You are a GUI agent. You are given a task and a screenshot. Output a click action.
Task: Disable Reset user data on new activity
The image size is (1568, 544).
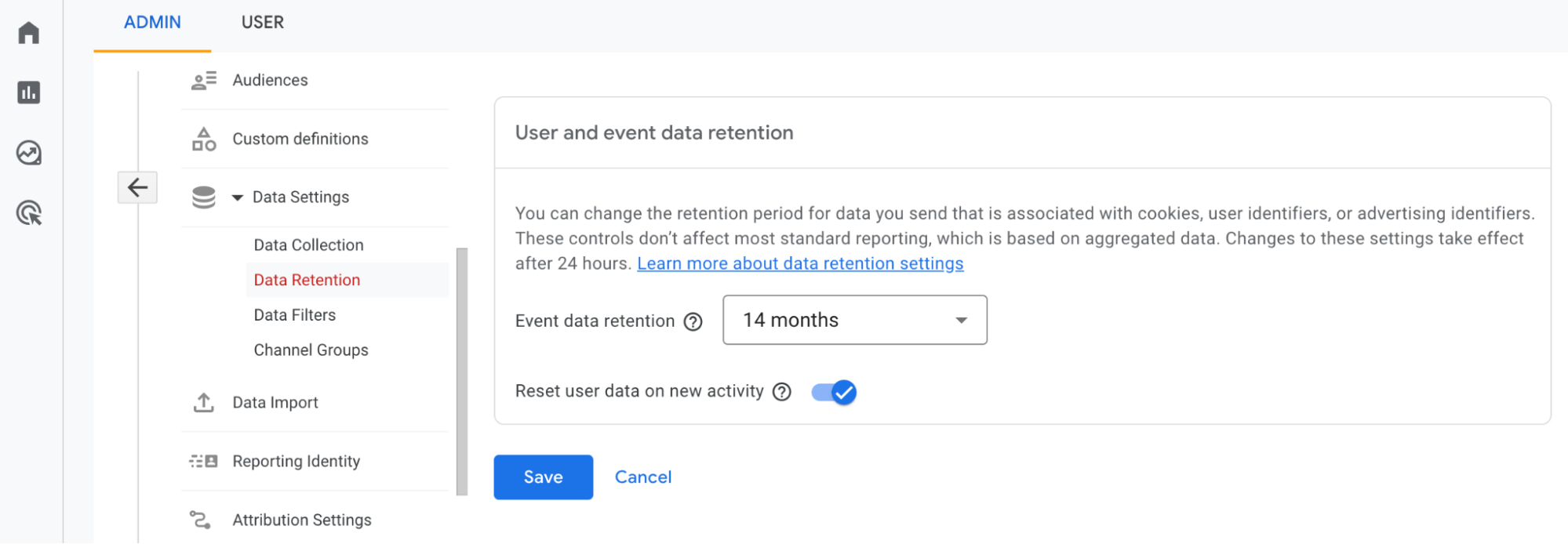click(833, 392)
